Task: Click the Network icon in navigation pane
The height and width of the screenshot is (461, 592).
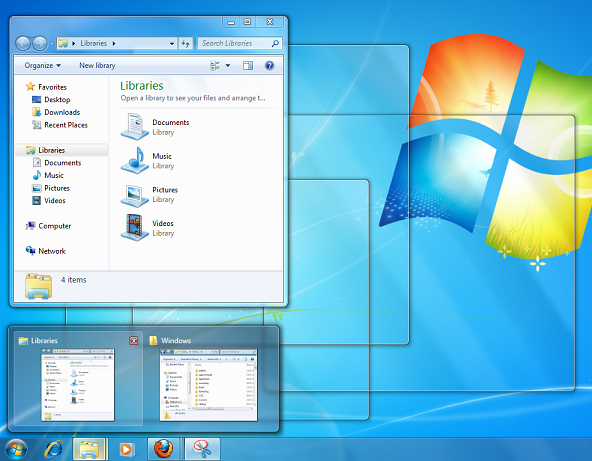Action: [30, 251]
